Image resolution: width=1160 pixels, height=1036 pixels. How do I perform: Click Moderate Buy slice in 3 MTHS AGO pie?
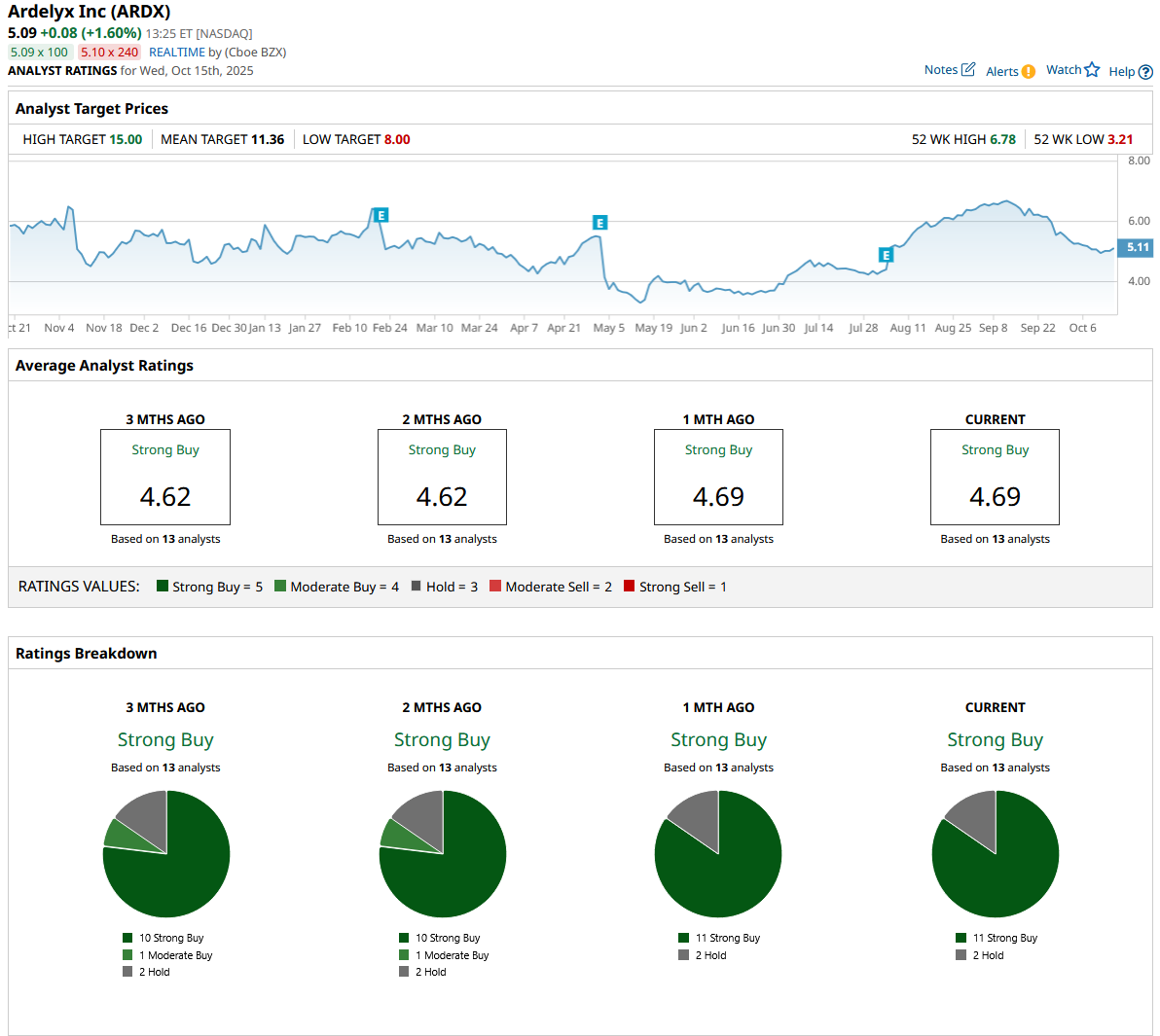(122, 834)
